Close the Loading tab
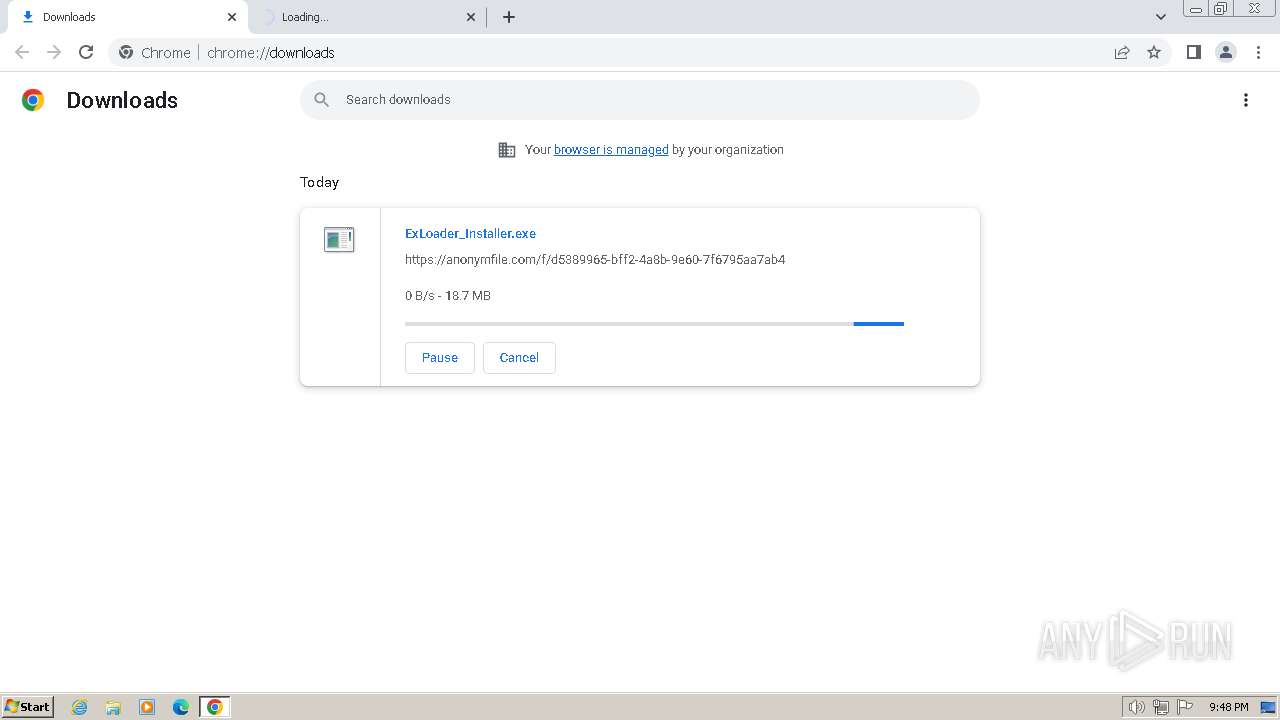Image resolution: width=1280 pixels, height=720 pixels. click(x=471, y=17)
